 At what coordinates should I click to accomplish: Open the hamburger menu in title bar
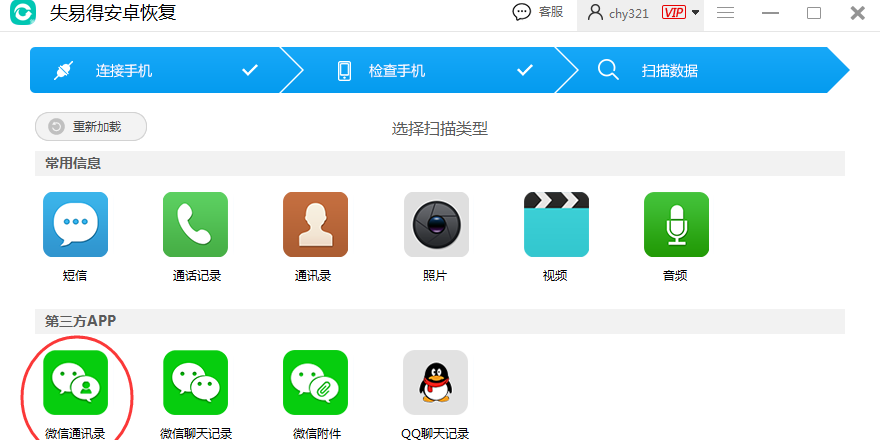coord(726,13)
